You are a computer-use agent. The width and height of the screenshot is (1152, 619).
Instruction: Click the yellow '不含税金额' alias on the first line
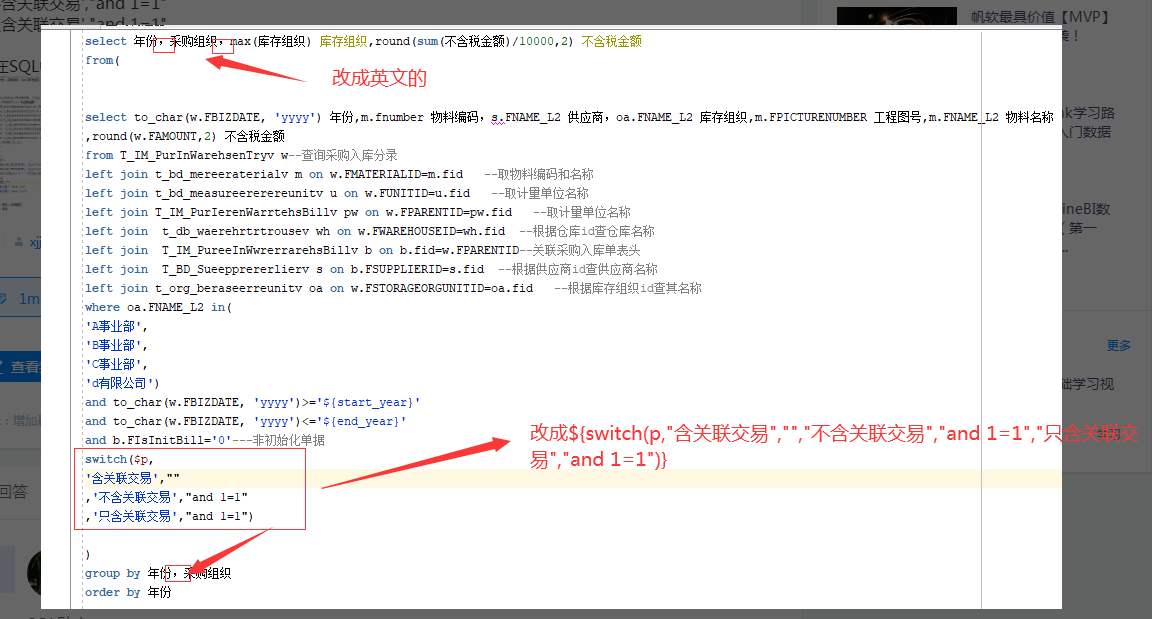[611, 41]
